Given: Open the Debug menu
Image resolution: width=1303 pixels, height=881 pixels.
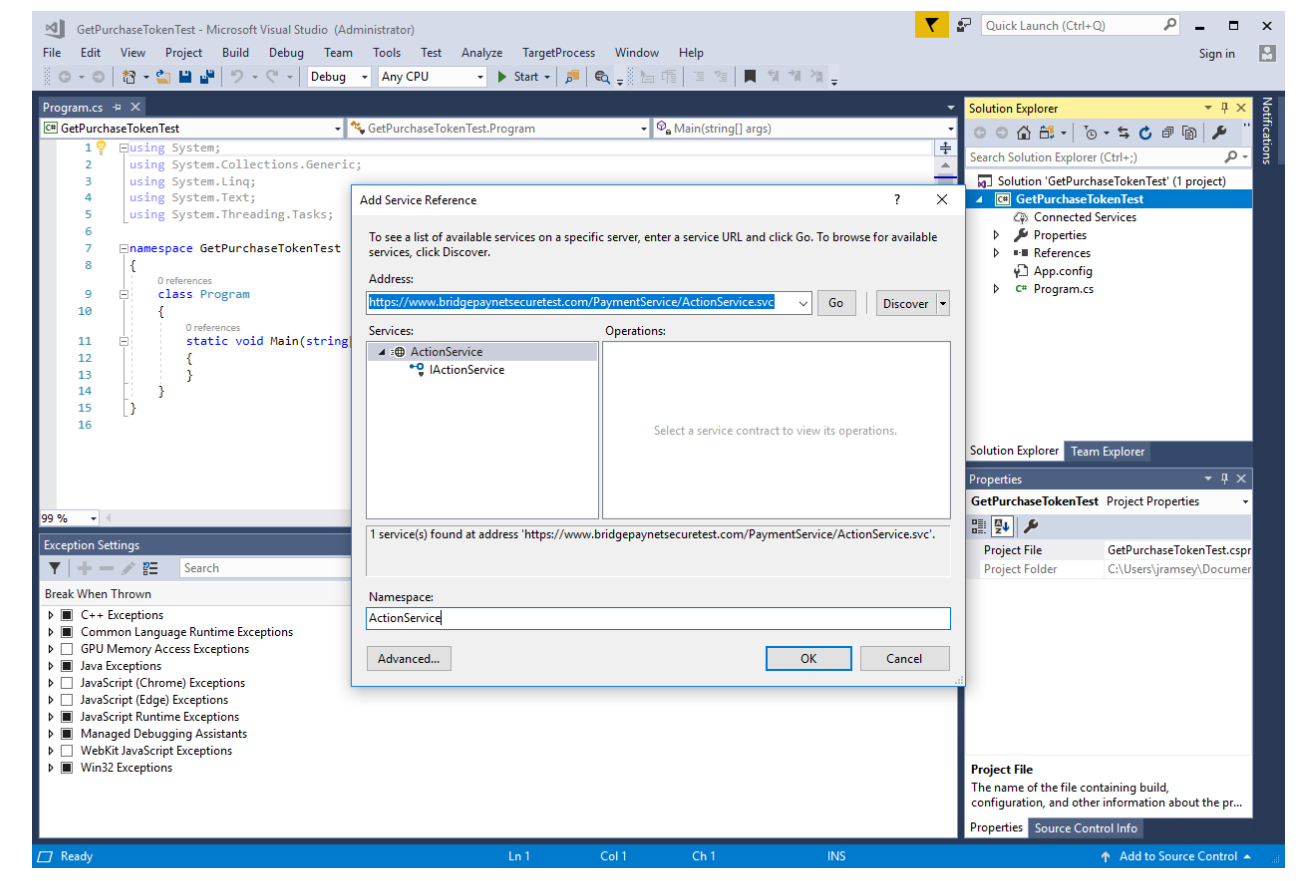Looking at the screenshot, I should pyautogui.click(x=286, y=53).
